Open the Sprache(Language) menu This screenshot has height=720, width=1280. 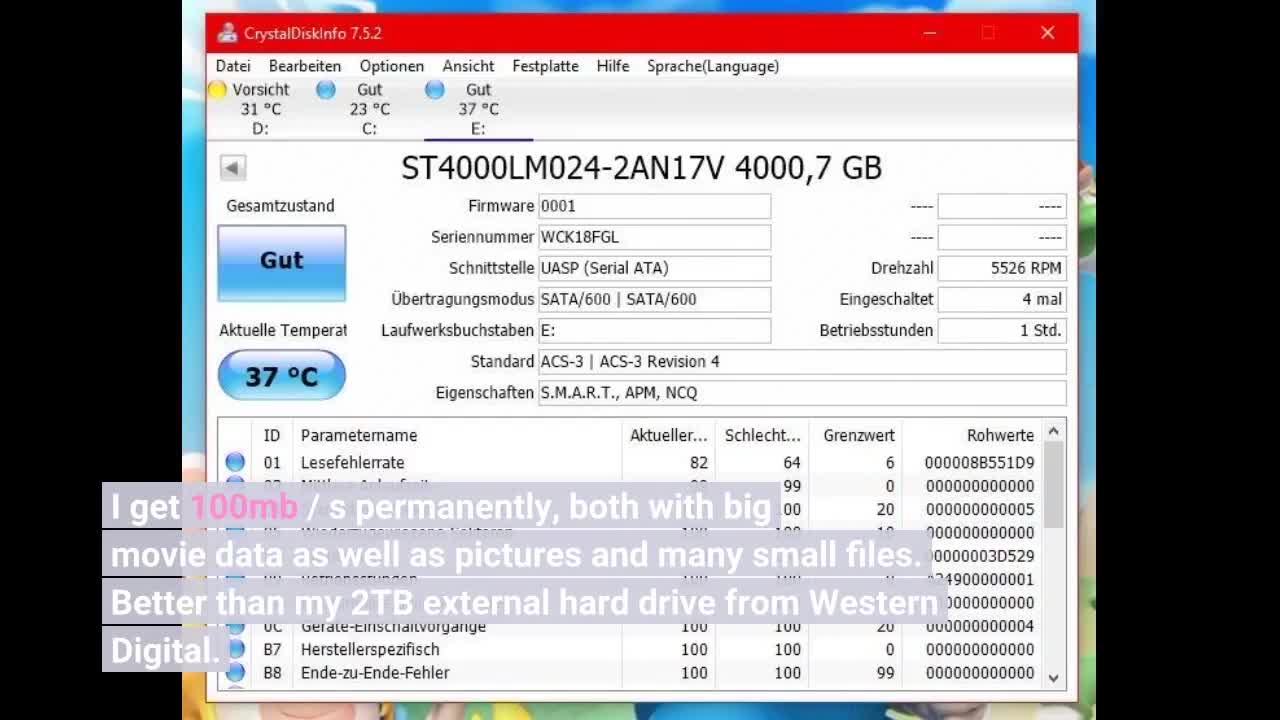[x=713, y=66]
